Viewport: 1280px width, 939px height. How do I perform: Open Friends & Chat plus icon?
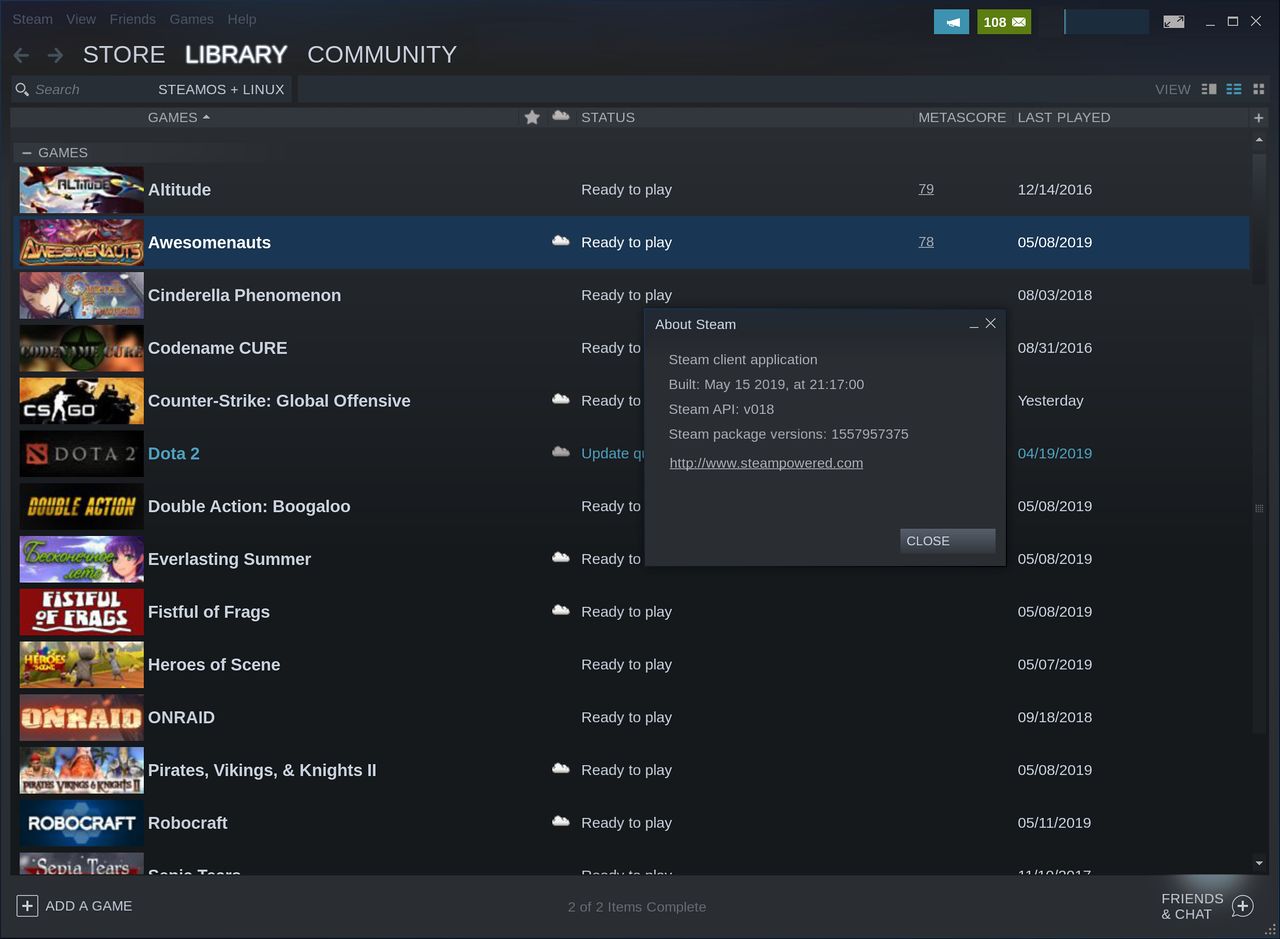[x=1243, y=906]
